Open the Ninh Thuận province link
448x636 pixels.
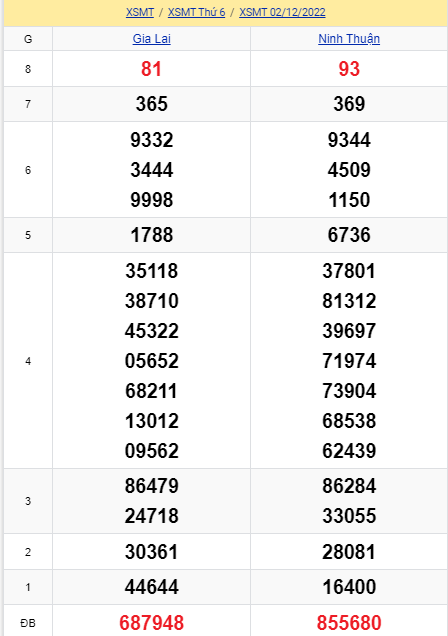pos(349,39)
